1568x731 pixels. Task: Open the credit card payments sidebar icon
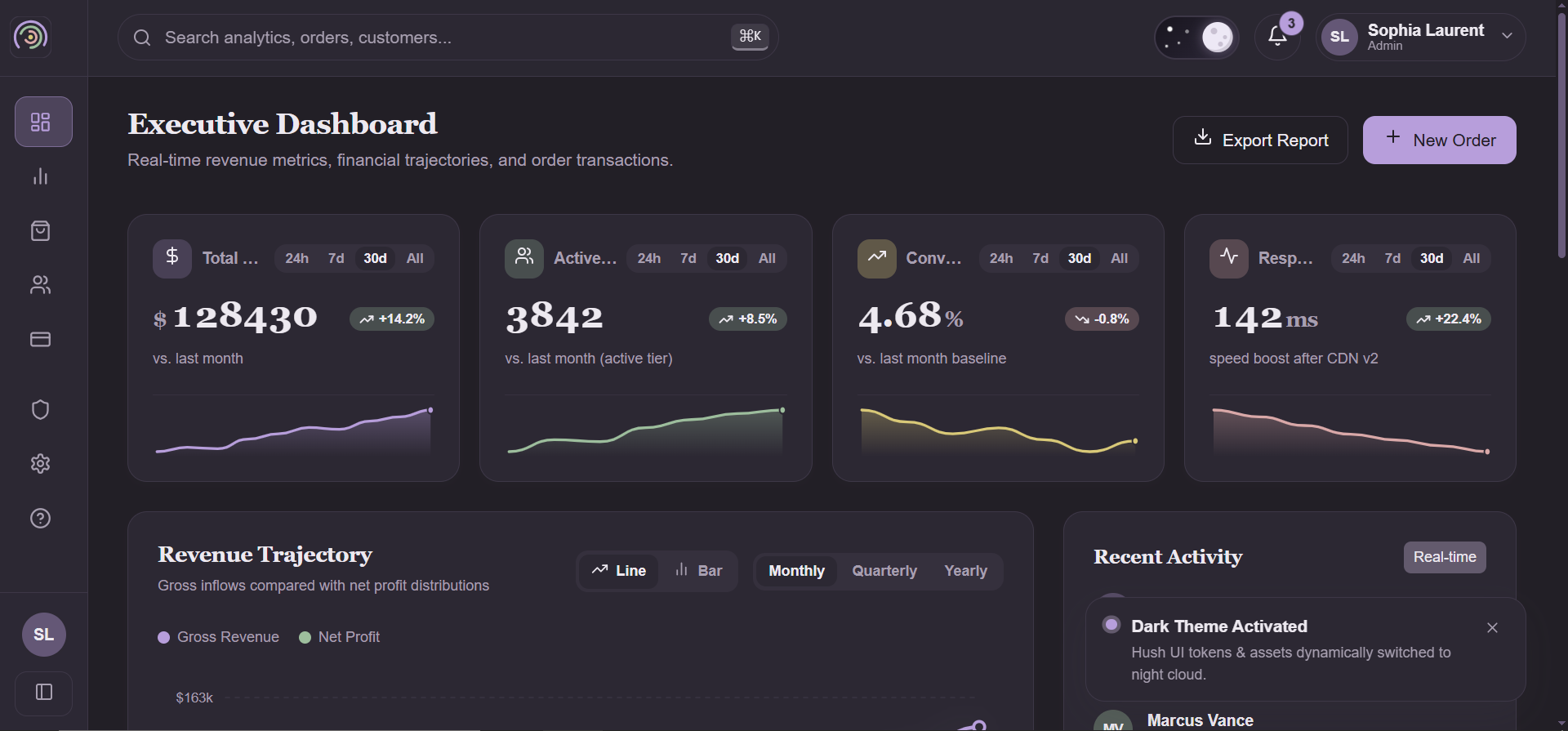[40, 339]
